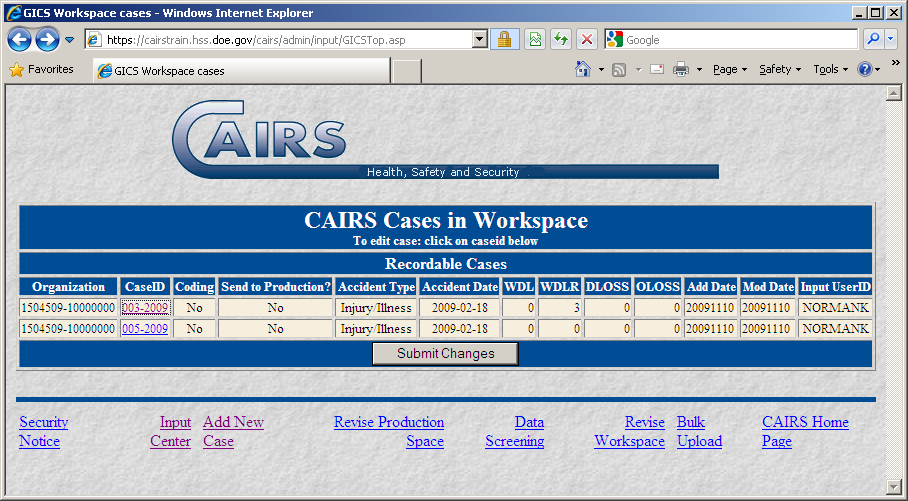The height and width of the screenshot is (501, 908).
Task: Expand toolbar overflow chevron
Action: [x=896, y=63]
